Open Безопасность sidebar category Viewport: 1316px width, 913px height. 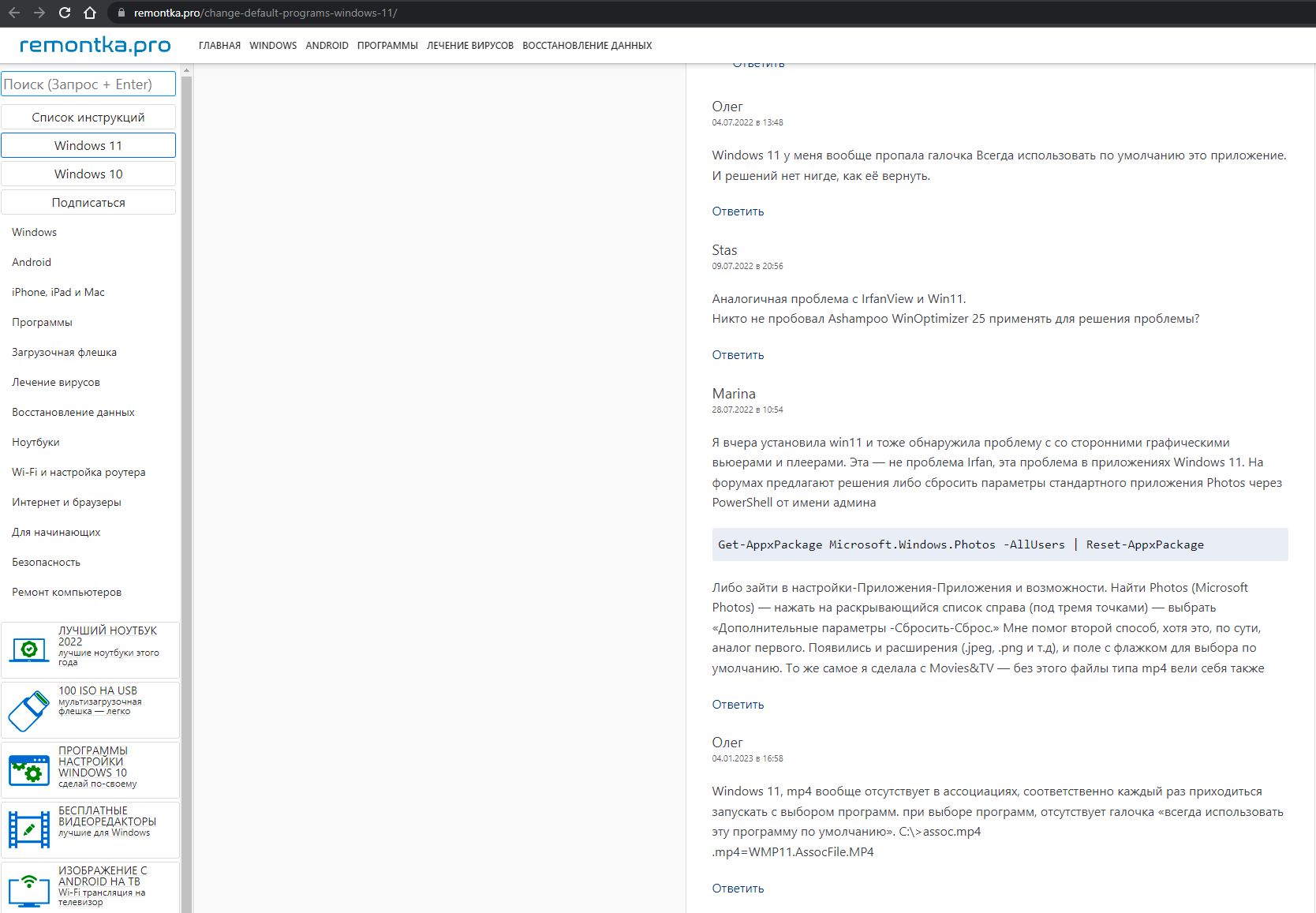pos(46,562)
